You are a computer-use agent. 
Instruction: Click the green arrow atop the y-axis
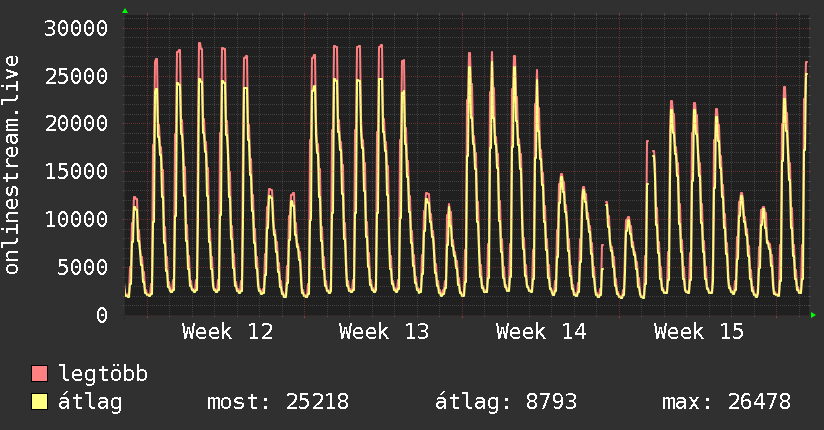point(125,11)
